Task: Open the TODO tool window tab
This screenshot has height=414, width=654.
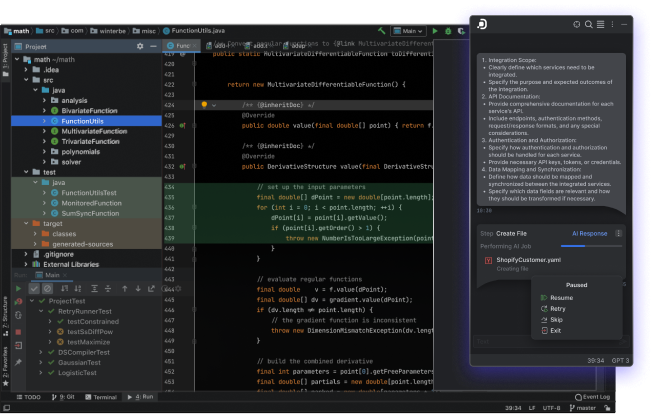Action: click(28, 397)
